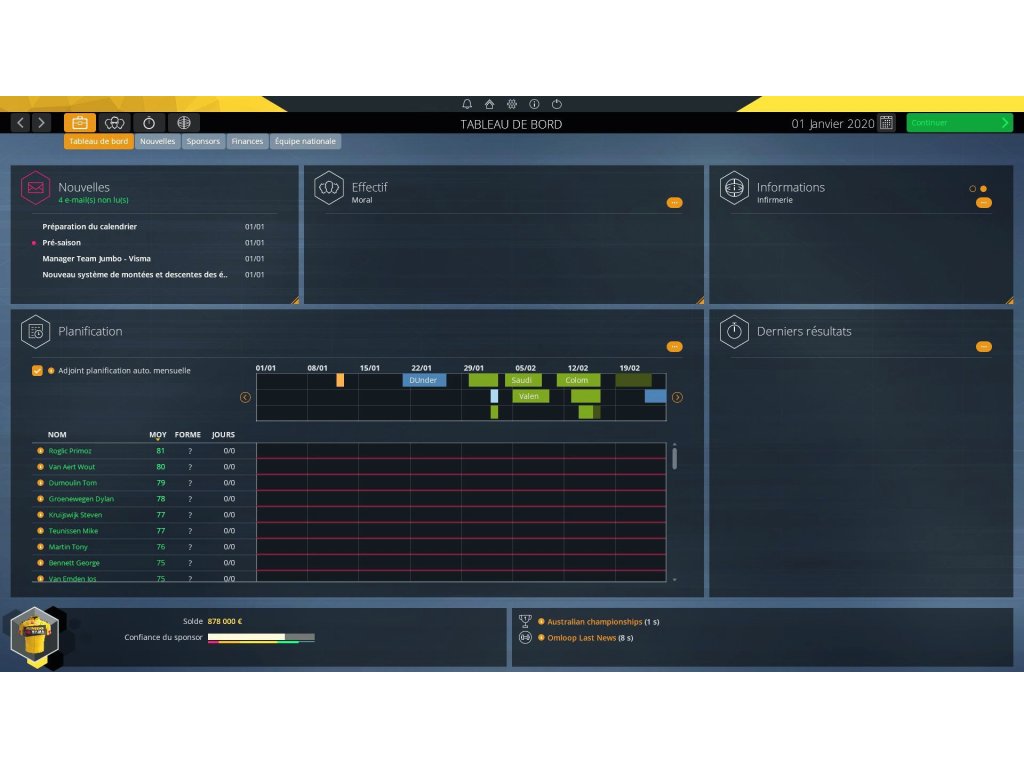Toggle Adjoint planification auto. mensuelle checkbox

[x=37, y=370]
